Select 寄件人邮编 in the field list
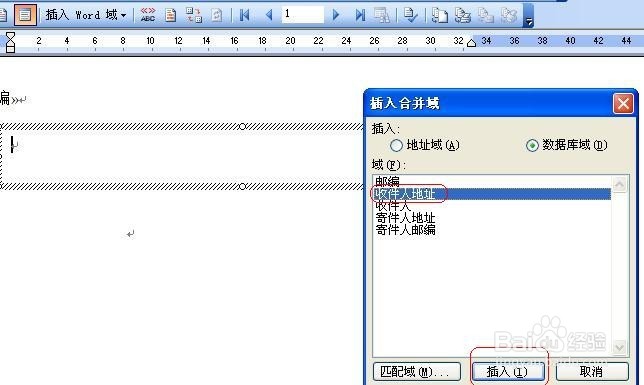This screenshot has width=644, height=385. tap(491, 230)
